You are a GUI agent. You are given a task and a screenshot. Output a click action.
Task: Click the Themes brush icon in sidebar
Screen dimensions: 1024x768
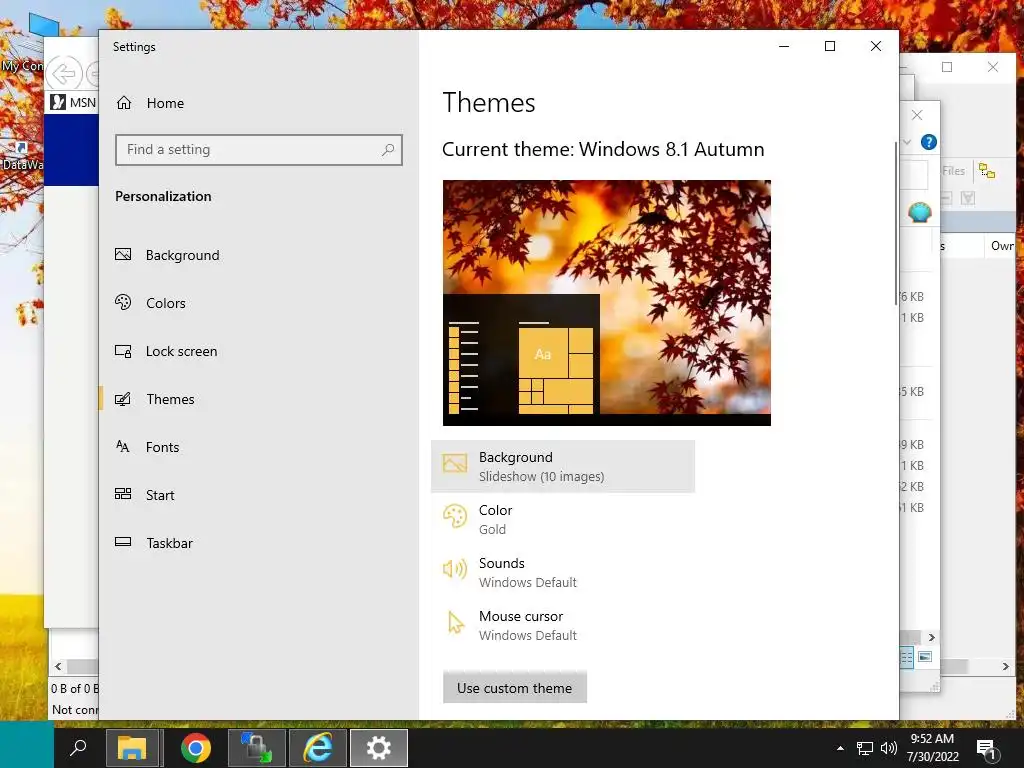123,399
